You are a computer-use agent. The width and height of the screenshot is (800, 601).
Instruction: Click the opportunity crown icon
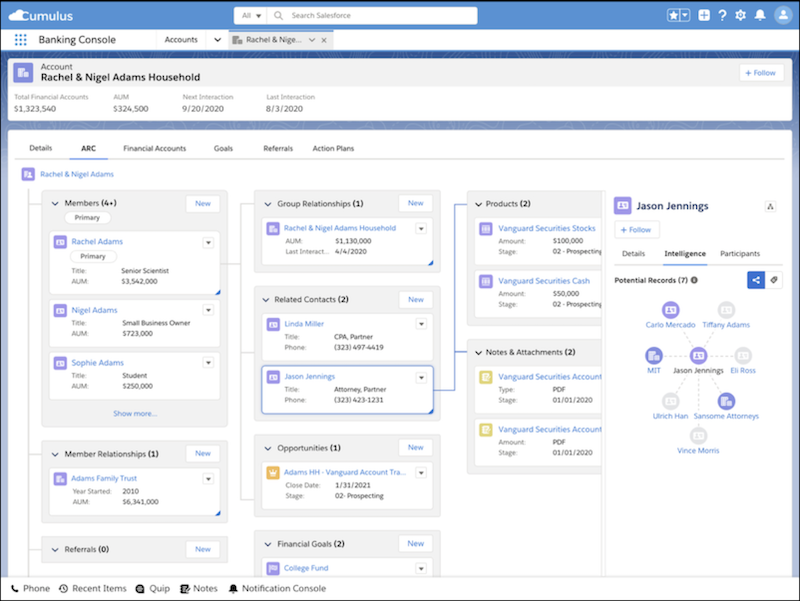(x=273, y=472)
